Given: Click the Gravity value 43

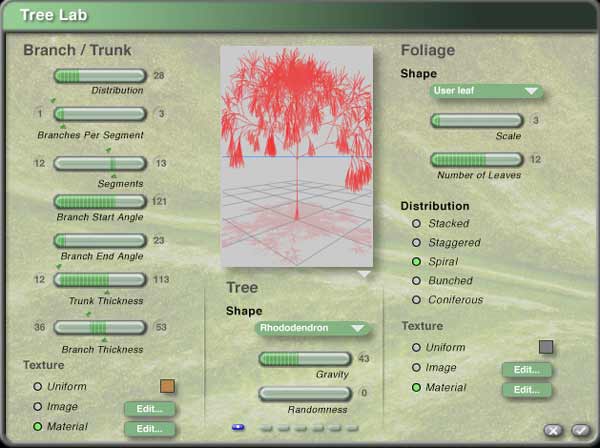Looking at the screenshot, I should pos(364,358).
